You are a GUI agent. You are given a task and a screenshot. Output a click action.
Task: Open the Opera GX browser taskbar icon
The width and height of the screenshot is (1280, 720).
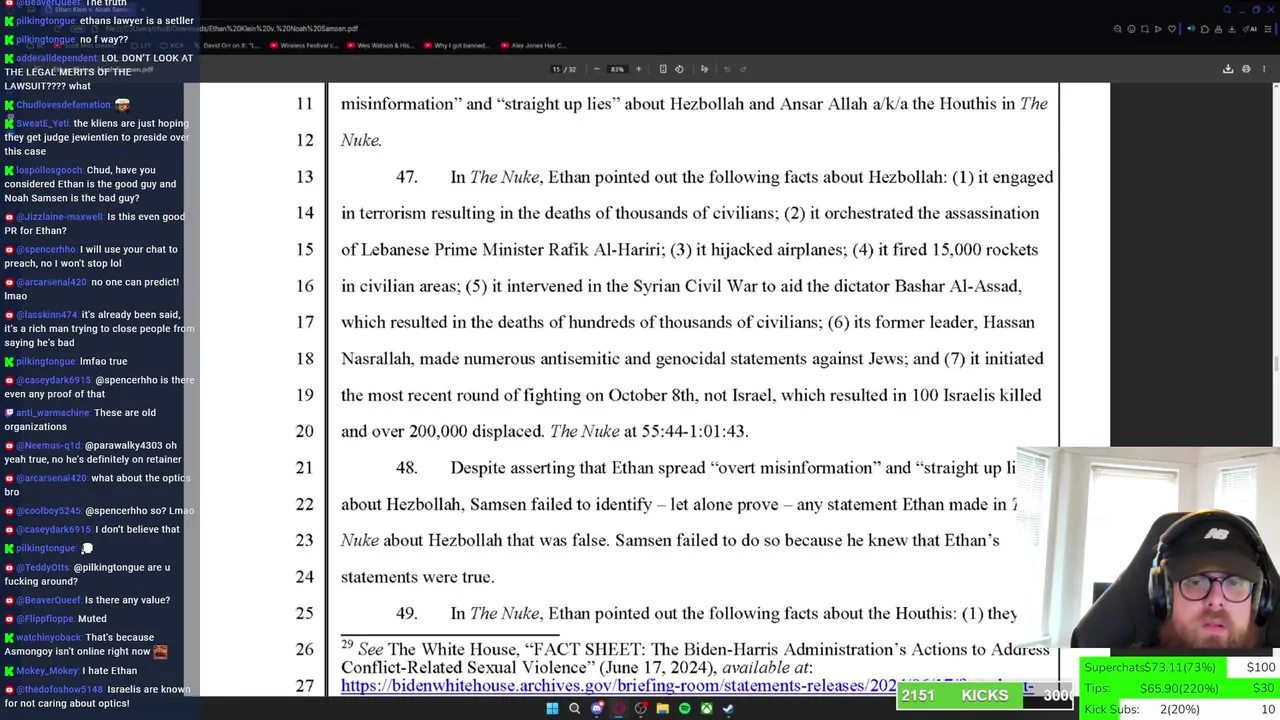click(619, 708)
